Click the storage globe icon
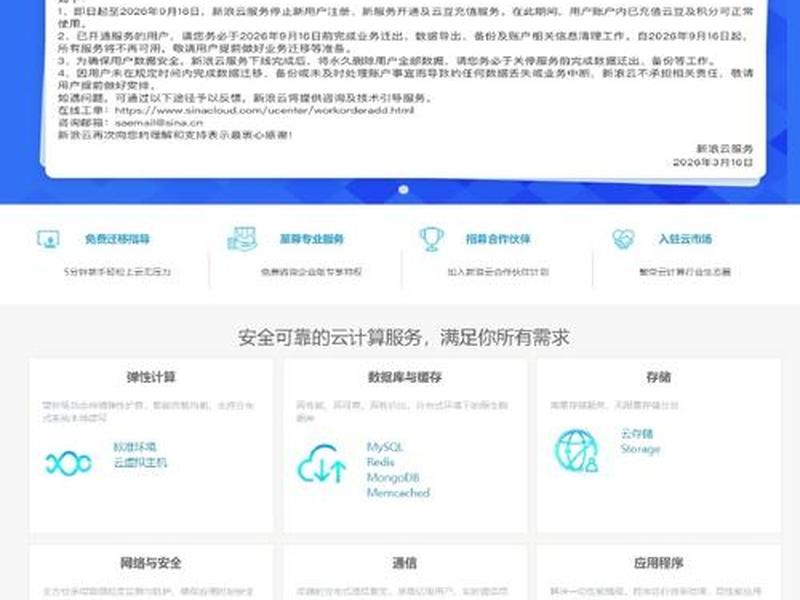 tap(577, 451)
